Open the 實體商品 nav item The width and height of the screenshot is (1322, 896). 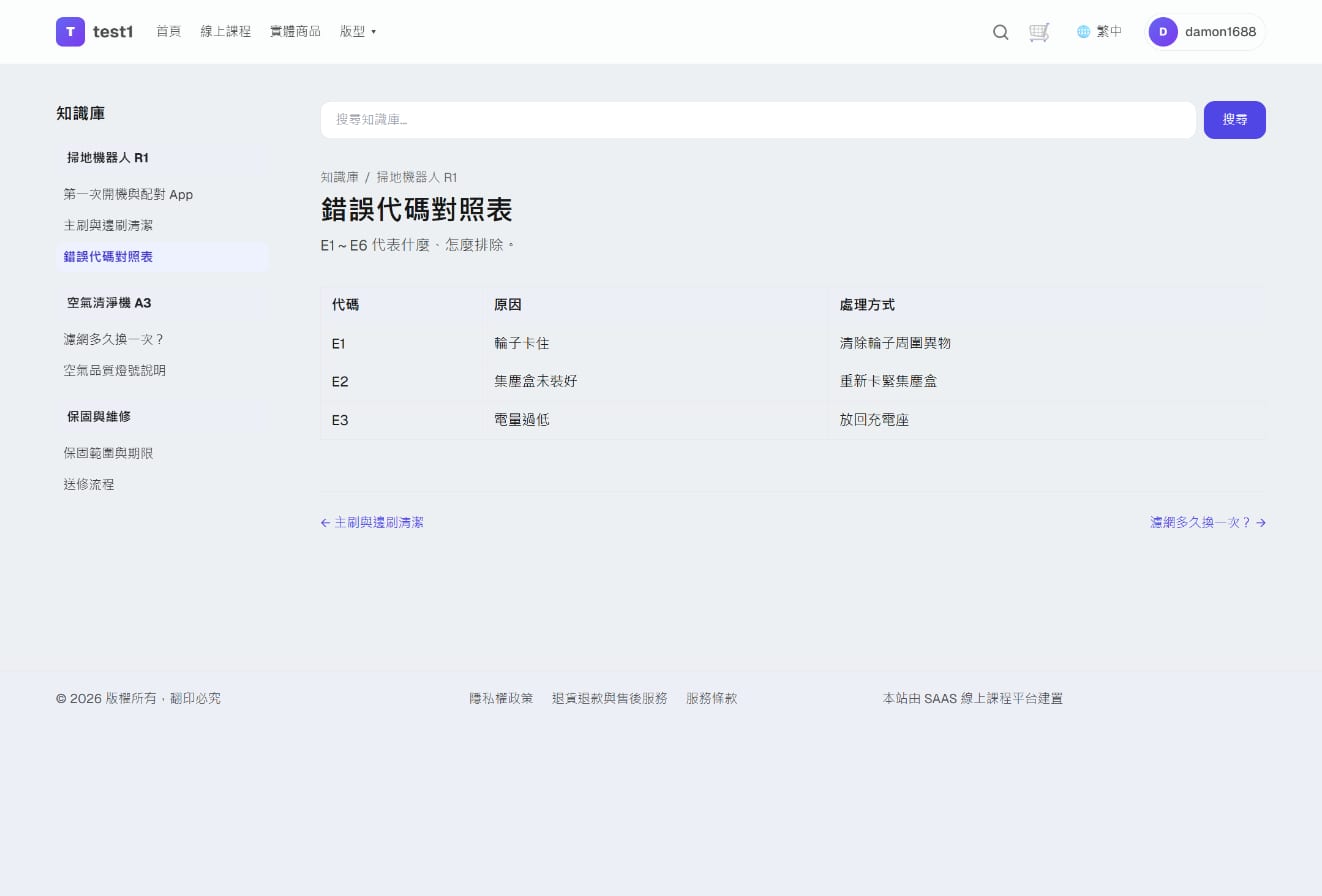(295, 32)
